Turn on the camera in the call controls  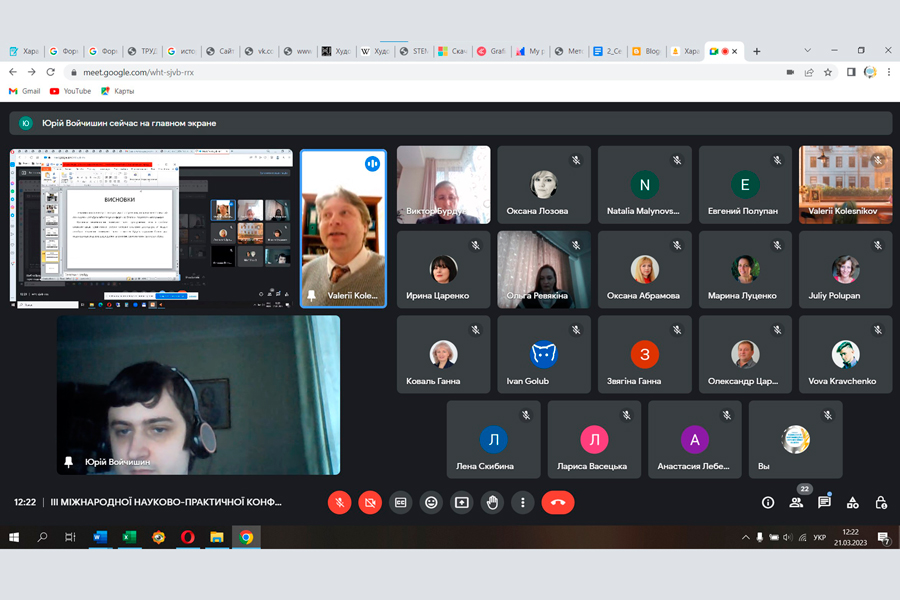point(370,502)
